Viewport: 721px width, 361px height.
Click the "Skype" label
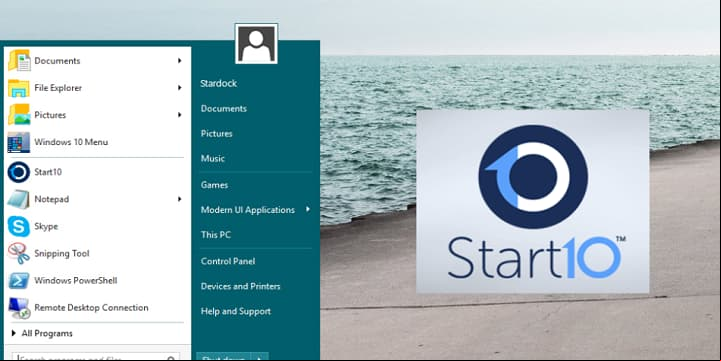pos(46,226)
